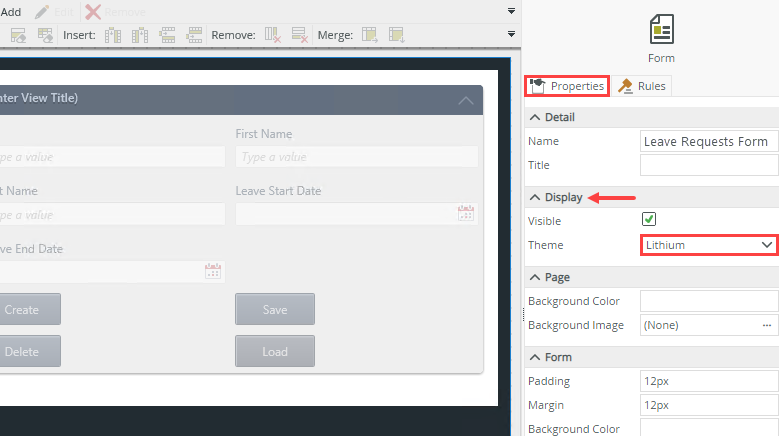Click the Save button
Viewport: 779px width, 436px height.
275,309
